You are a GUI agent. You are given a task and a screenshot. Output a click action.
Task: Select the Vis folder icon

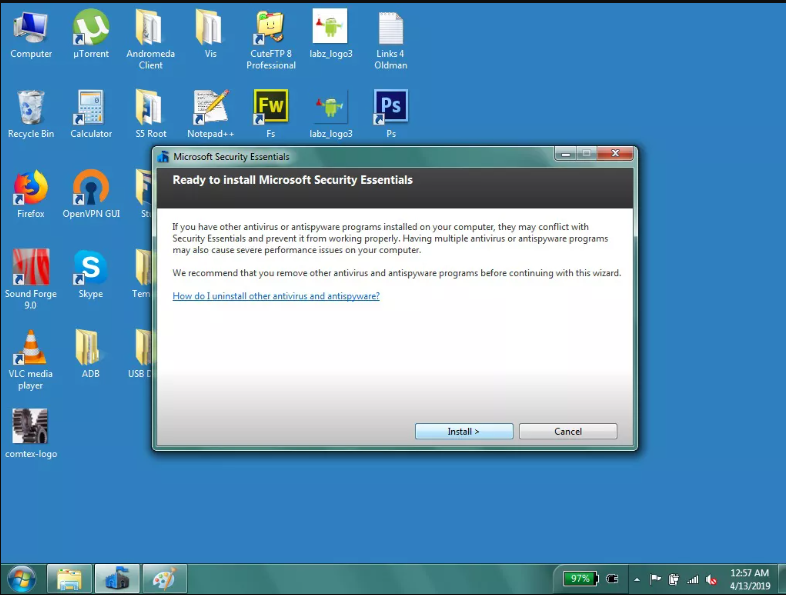[210, 35]
